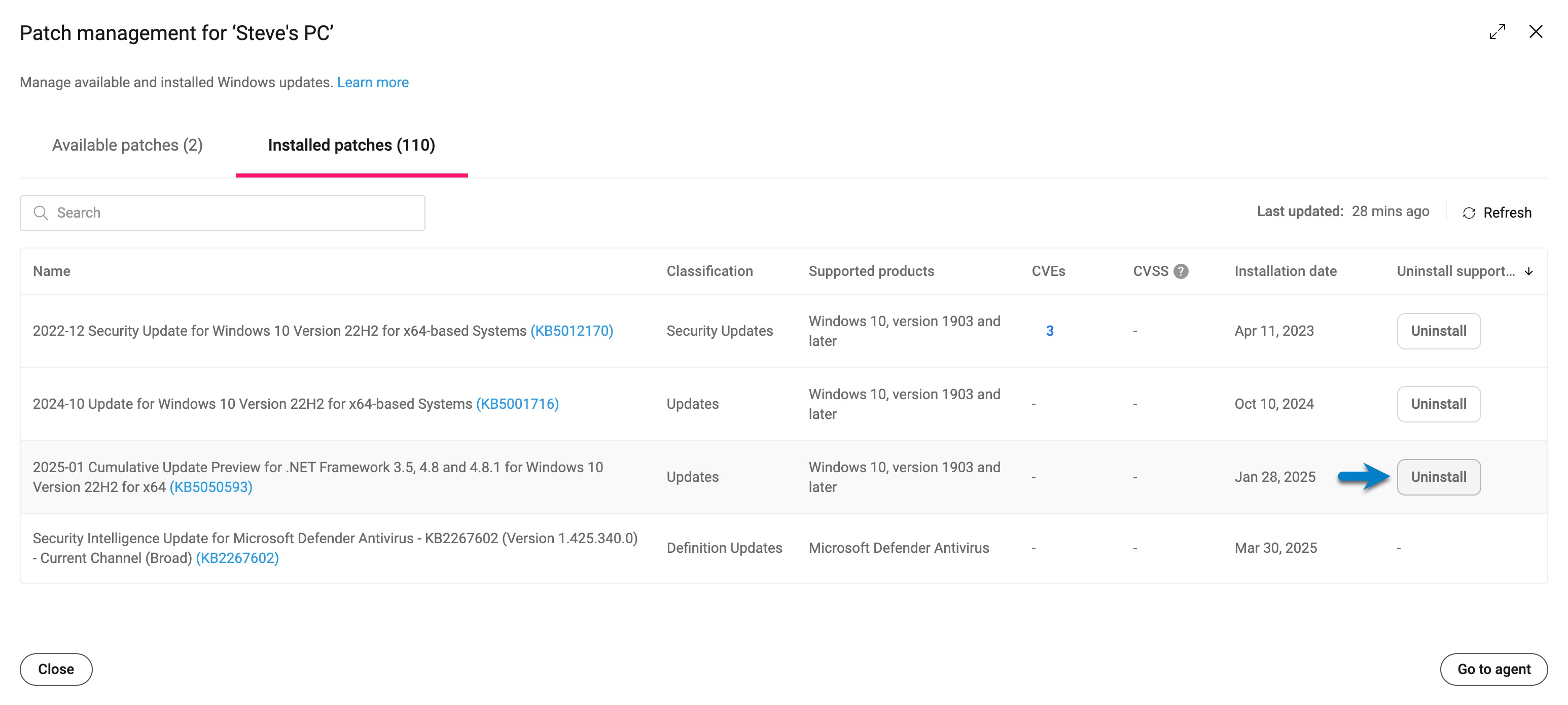Click the Refresh button label
This screenshot has width=1568, height=705.
tap(1507, 213)
